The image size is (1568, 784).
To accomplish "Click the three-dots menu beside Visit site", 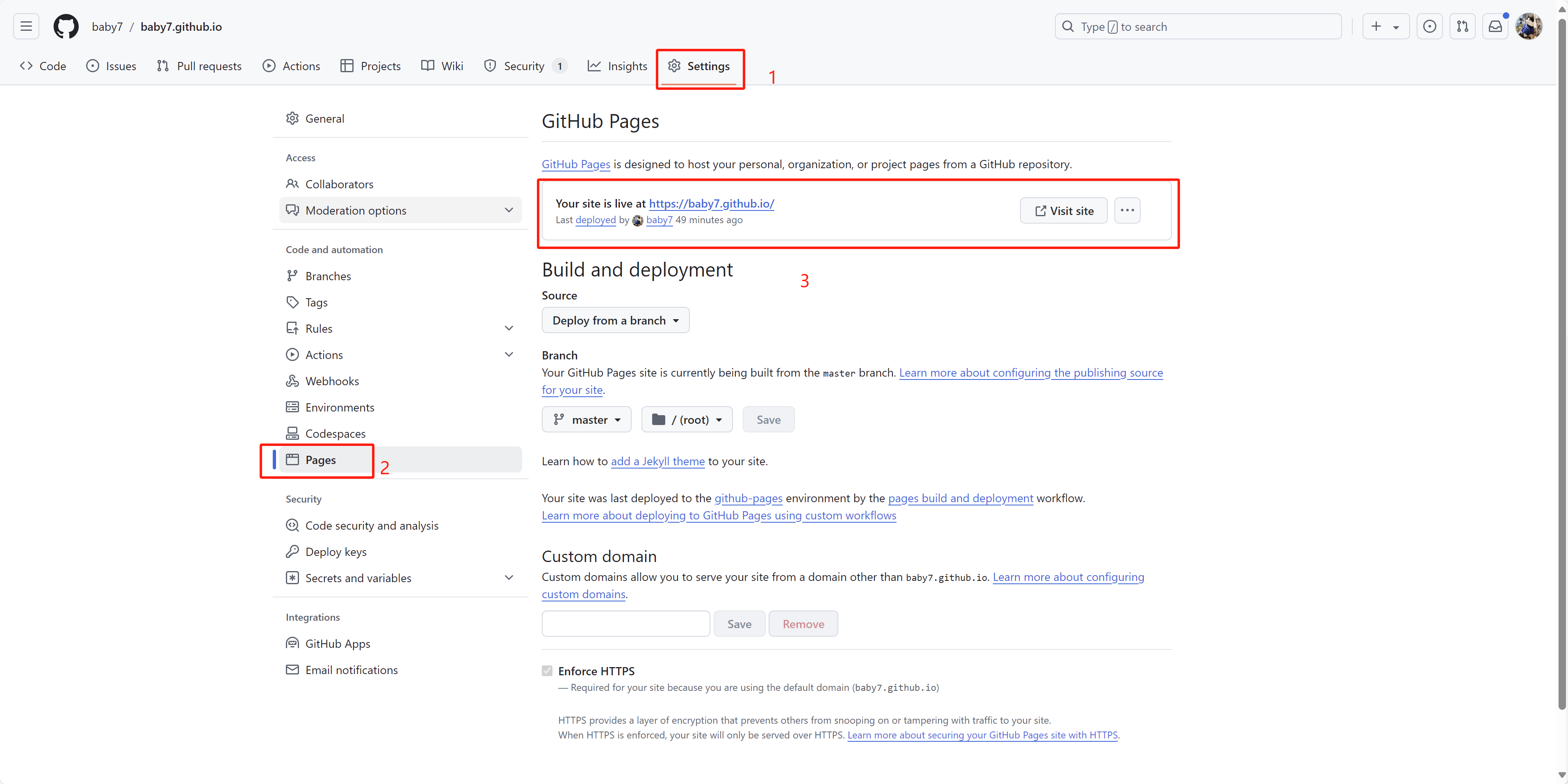I will (1127, 210).
